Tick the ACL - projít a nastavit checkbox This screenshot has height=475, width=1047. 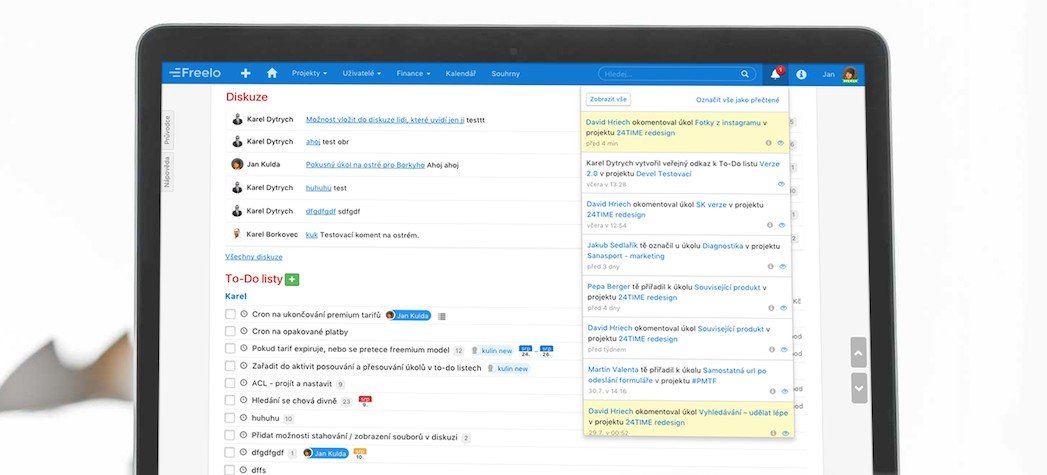pyautogui.click(x=230, y=383)
